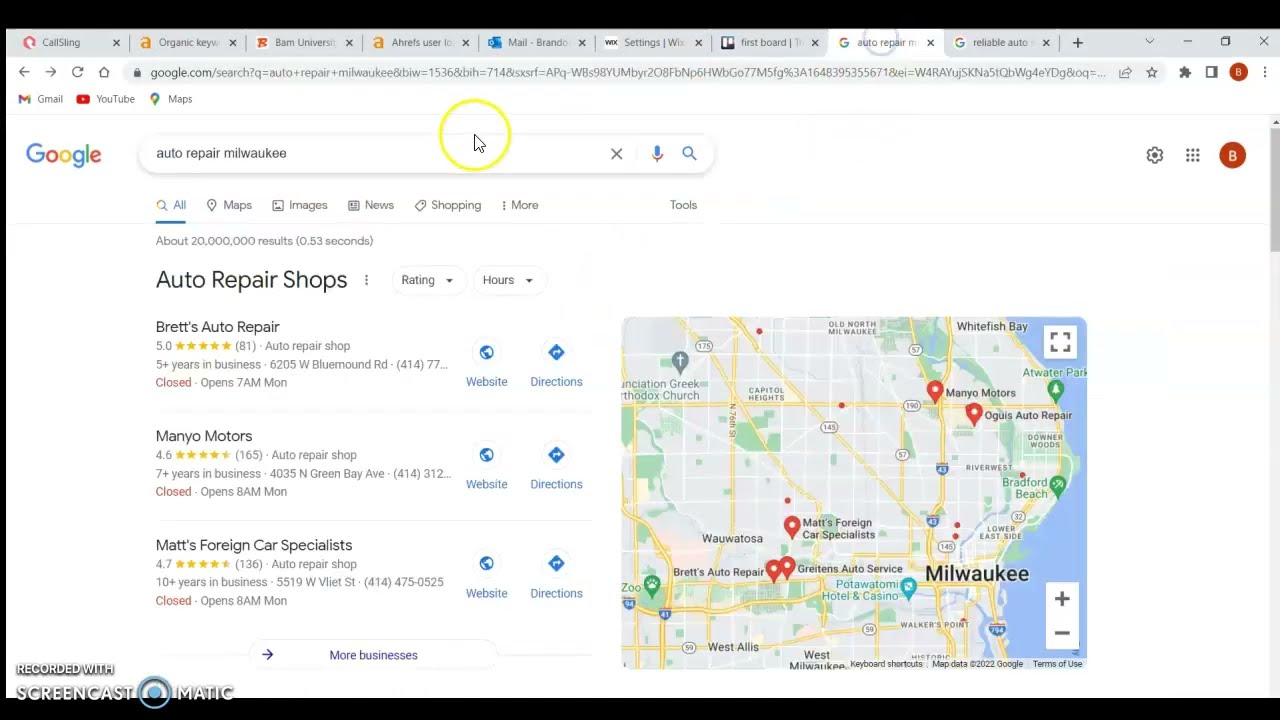Image resolution: width=1280 pixels, height=720 pixels.
Task: Open Manyo Motors website icon
Action: tap(486, 455)
